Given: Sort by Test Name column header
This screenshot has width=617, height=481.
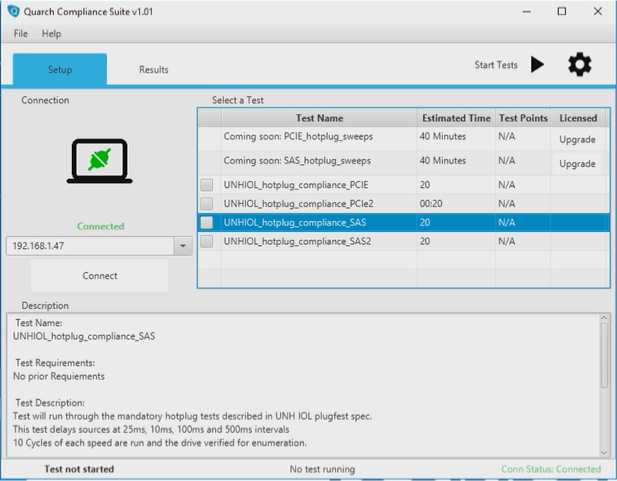Looking at the screenshot, I should pyautogui.click(x=319, y=118).
